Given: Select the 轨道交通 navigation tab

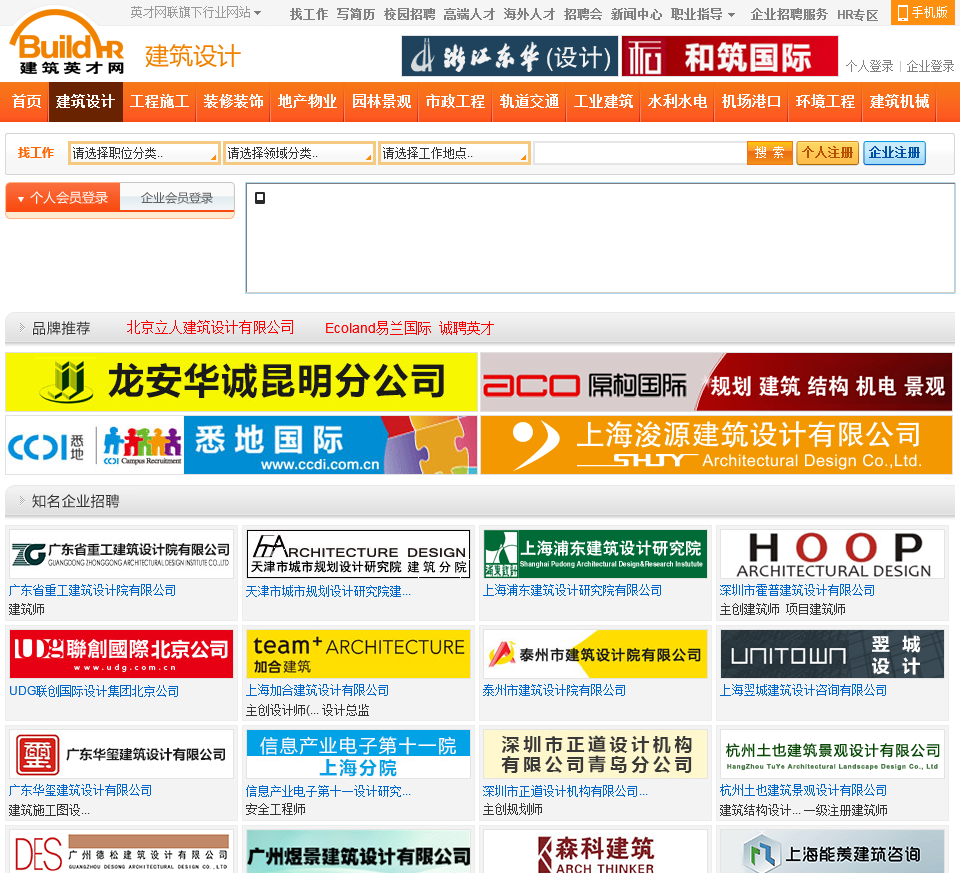Looking at the screenshot, I should [x=530, y=102].
